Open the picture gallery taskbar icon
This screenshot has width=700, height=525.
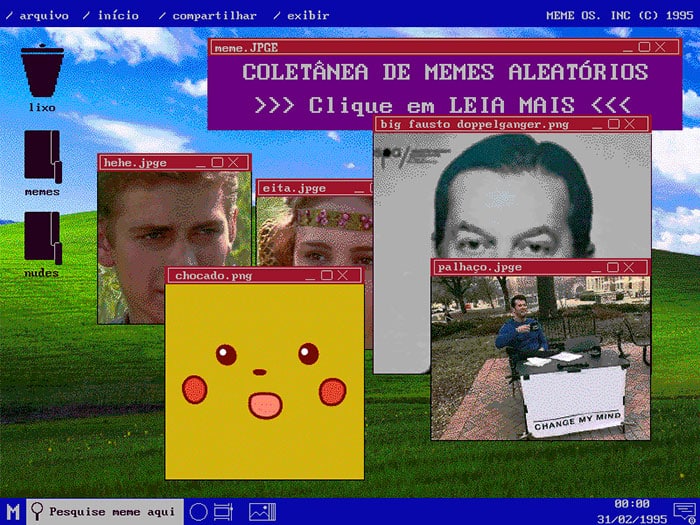261,511
